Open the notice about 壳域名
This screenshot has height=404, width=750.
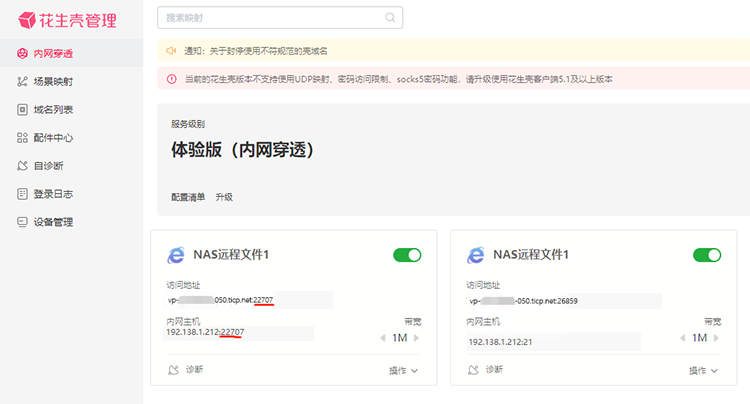point(256,51)
